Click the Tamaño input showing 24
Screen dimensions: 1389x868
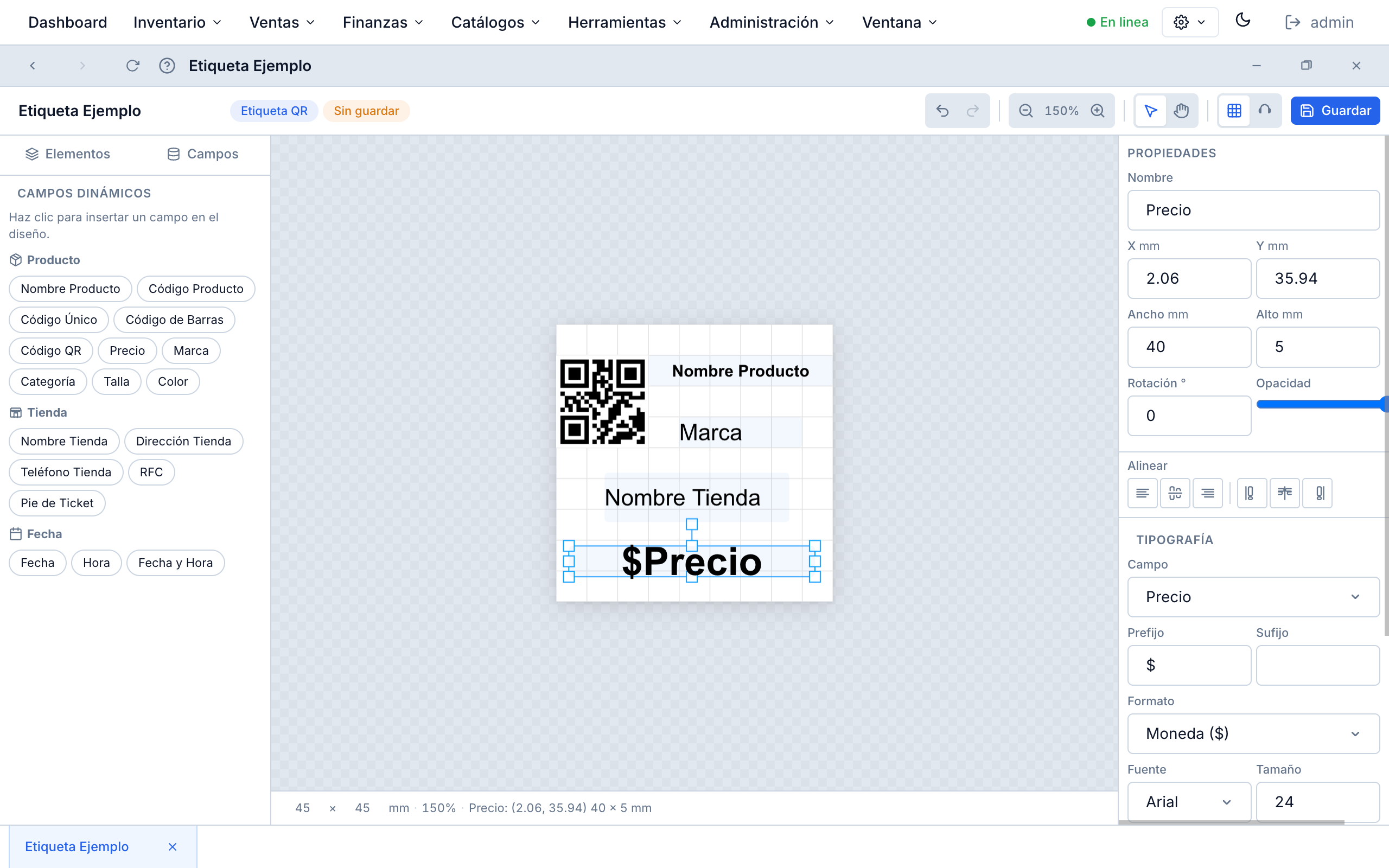point(1317,801)
